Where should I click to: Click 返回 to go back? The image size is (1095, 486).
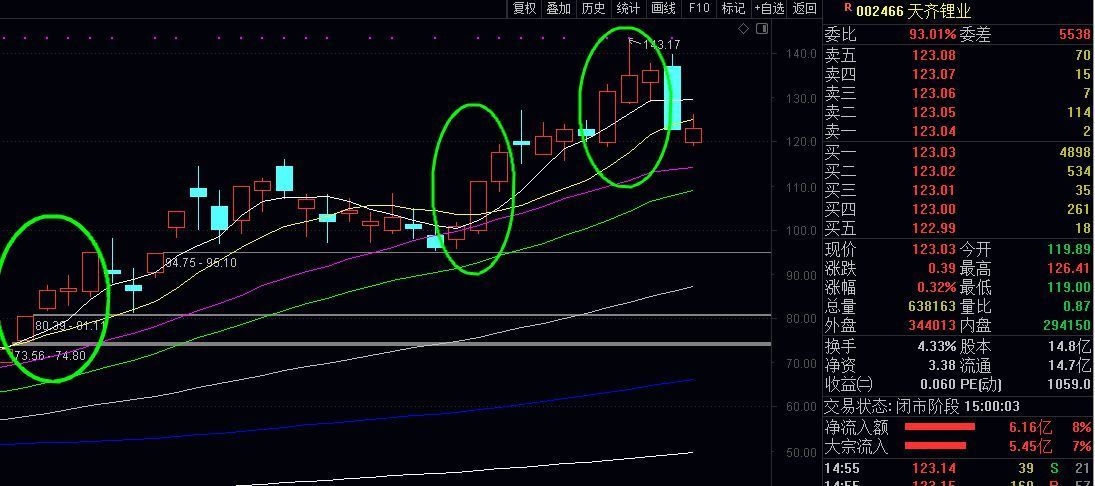point(804,9)
